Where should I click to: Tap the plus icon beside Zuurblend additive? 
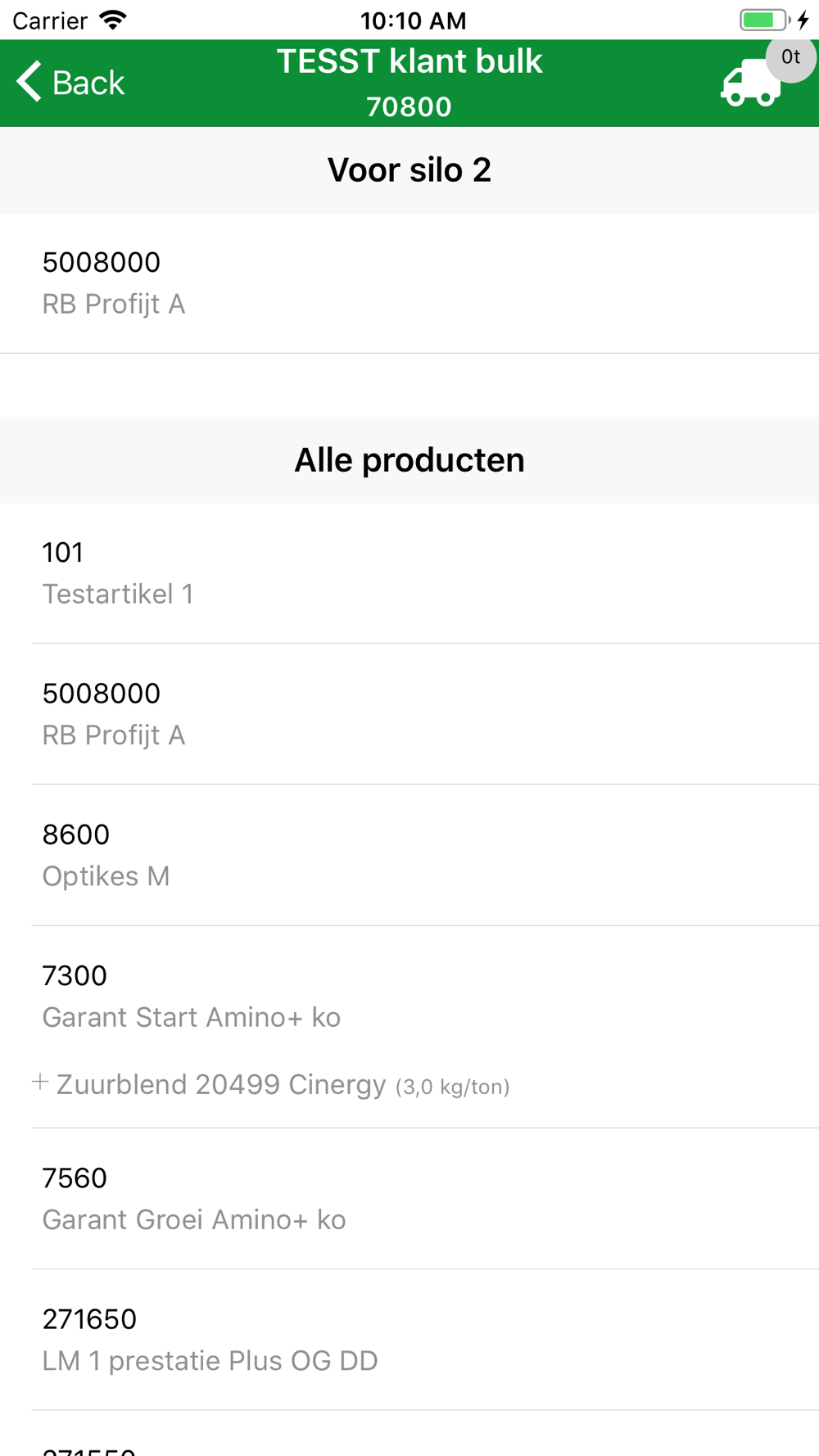[x=40, y=1083]
